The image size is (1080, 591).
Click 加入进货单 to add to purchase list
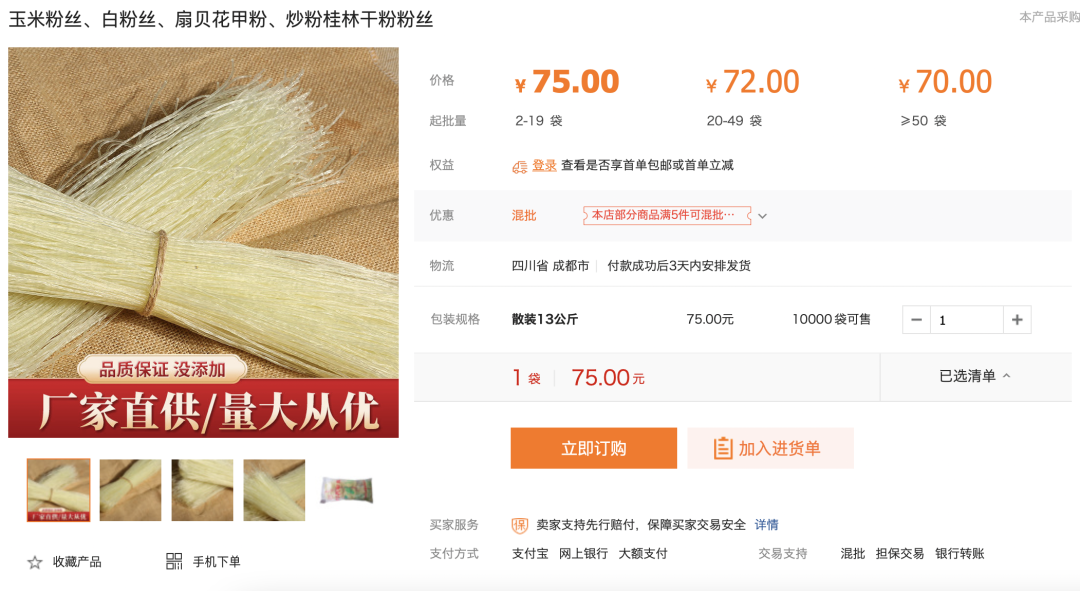pyautogui.click(x=771, y=448)
